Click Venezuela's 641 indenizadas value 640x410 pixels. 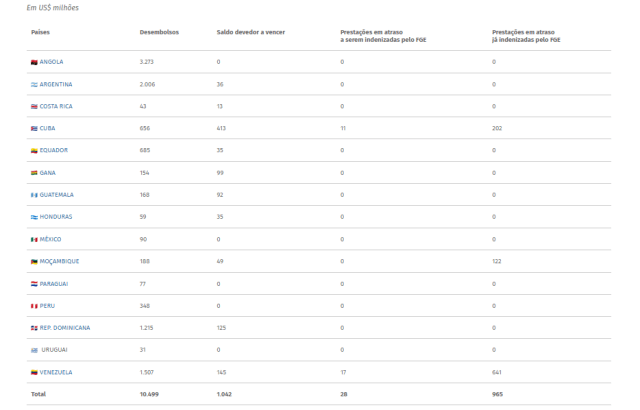pyautogui.click(x=497, y=372)
